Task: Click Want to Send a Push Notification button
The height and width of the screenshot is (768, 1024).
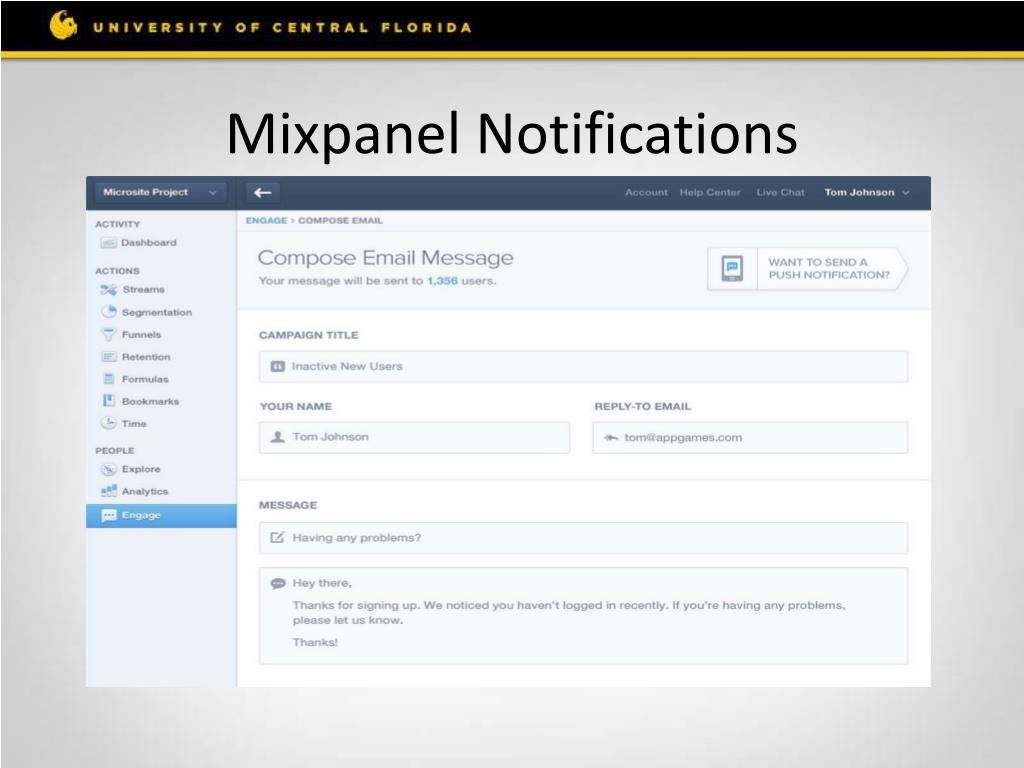Action: point(807,268)
